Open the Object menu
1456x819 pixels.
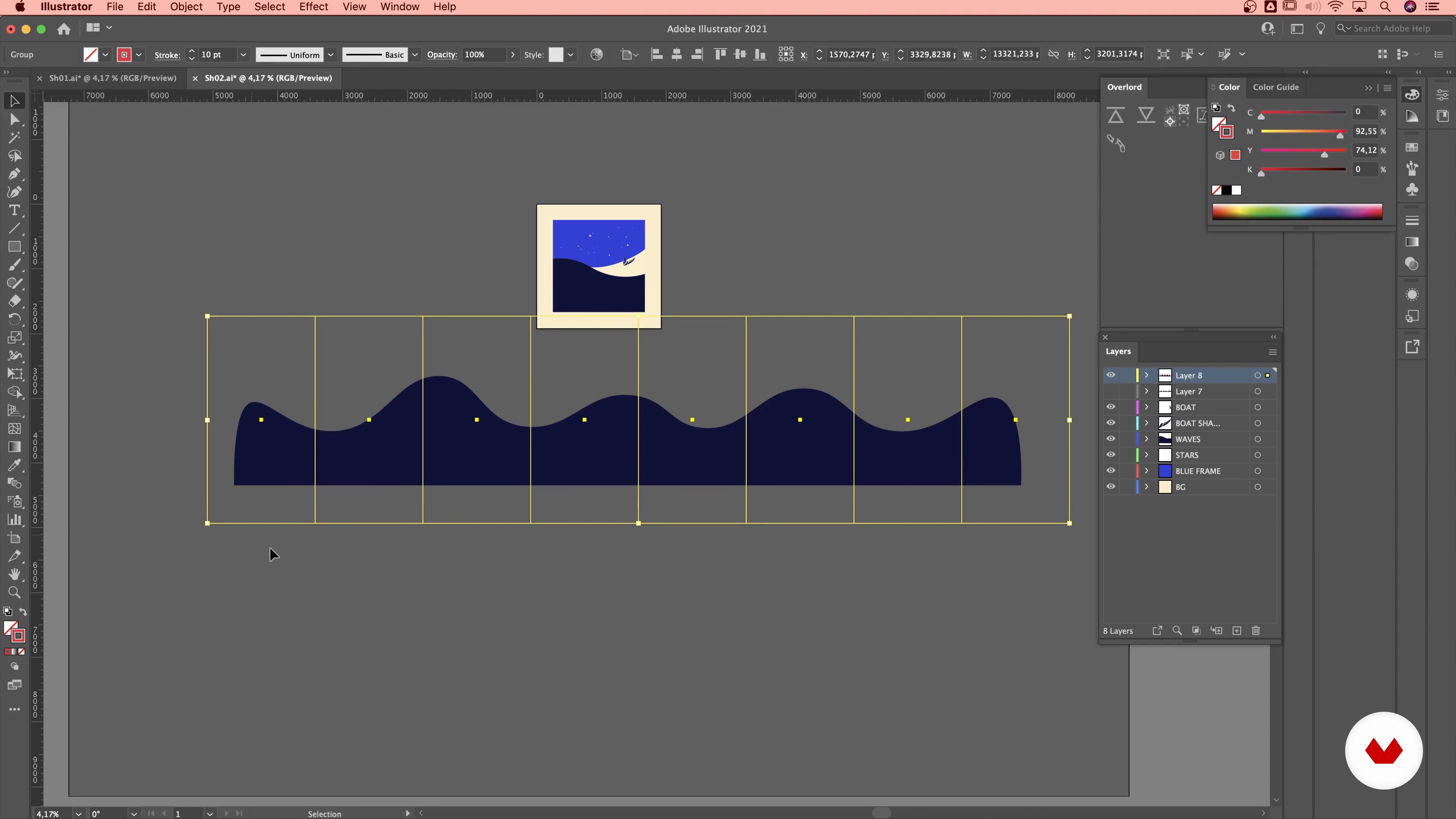point(186,7)
